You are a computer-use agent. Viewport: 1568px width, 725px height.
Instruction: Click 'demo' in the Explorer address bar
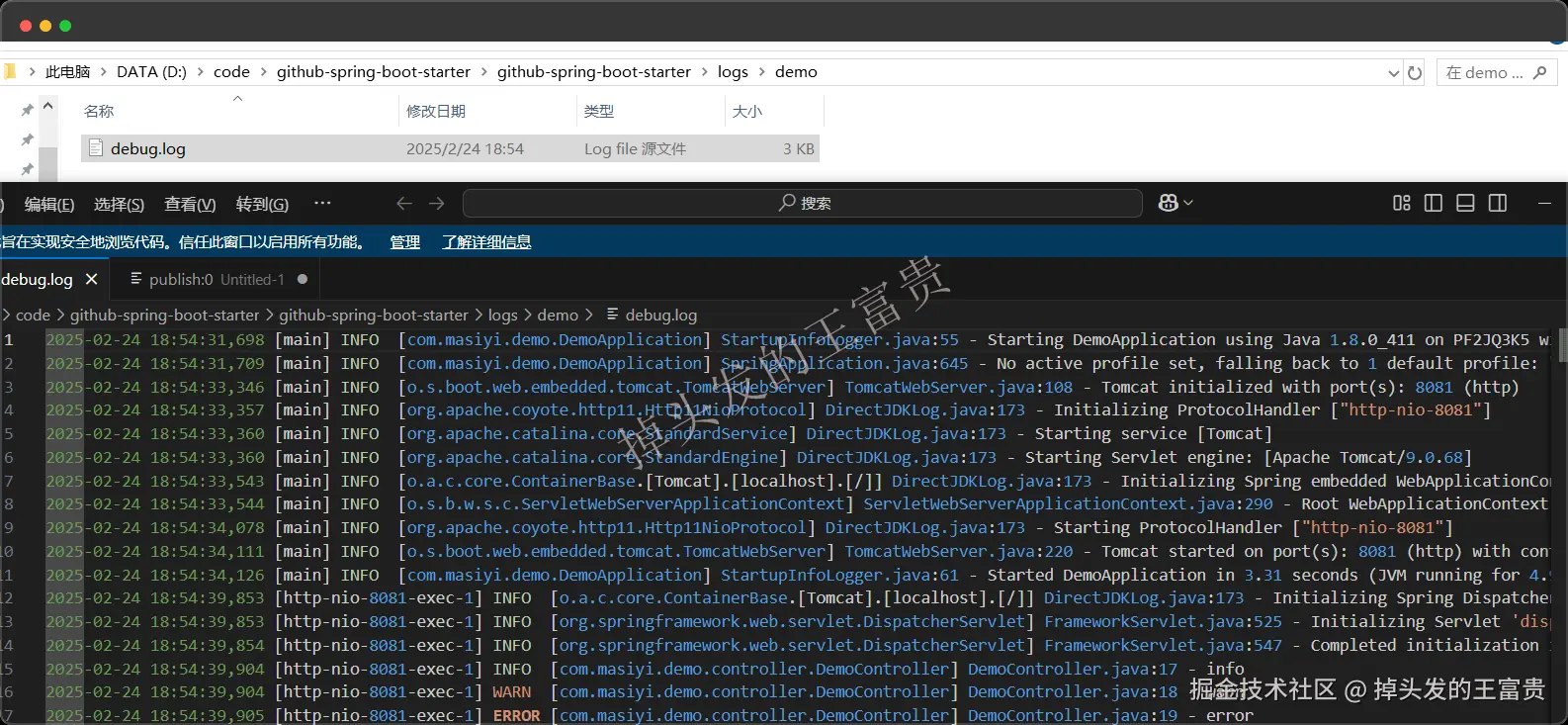[x=796, y=72]
